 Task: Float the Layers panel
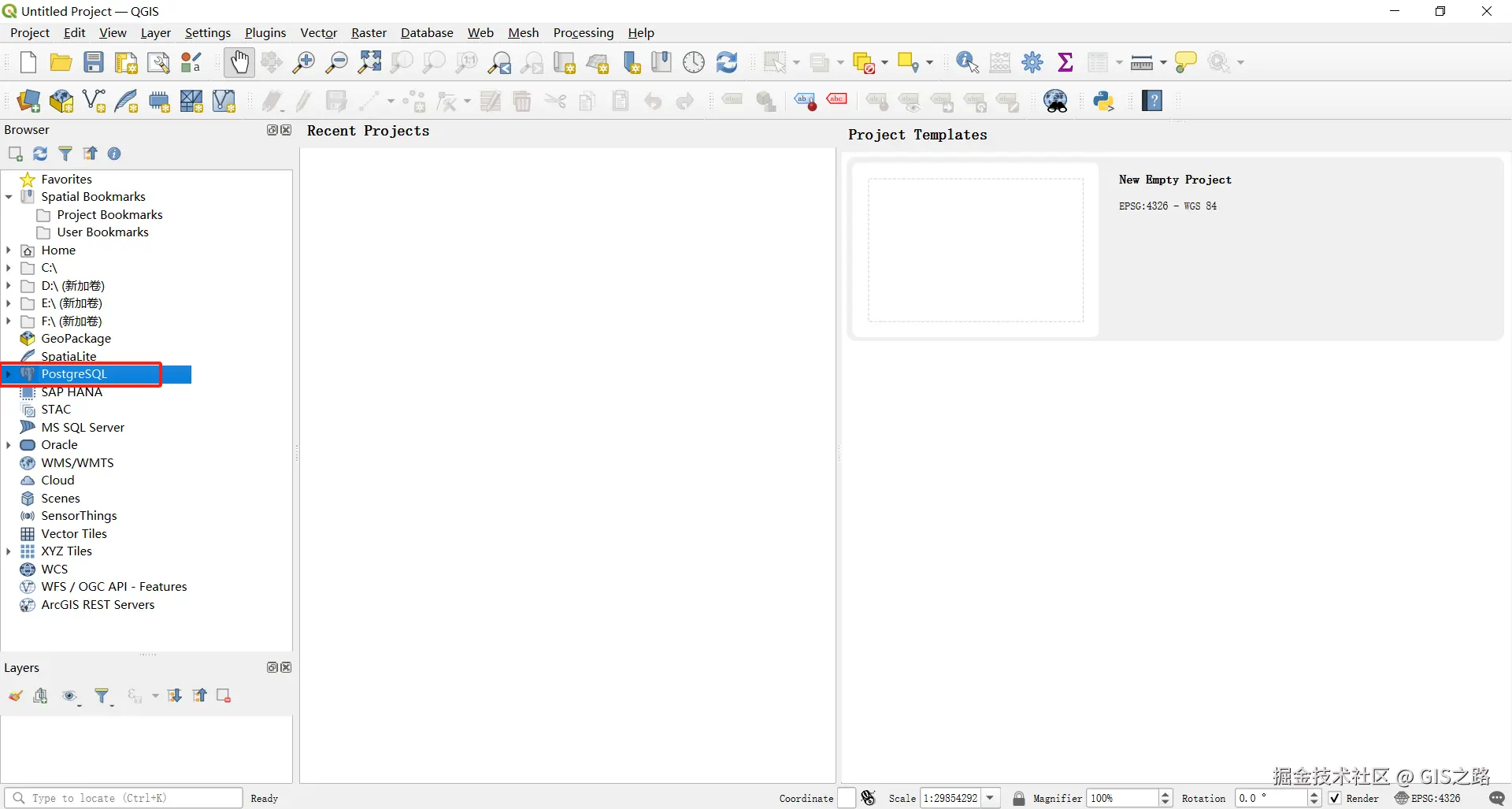(272, 667)
